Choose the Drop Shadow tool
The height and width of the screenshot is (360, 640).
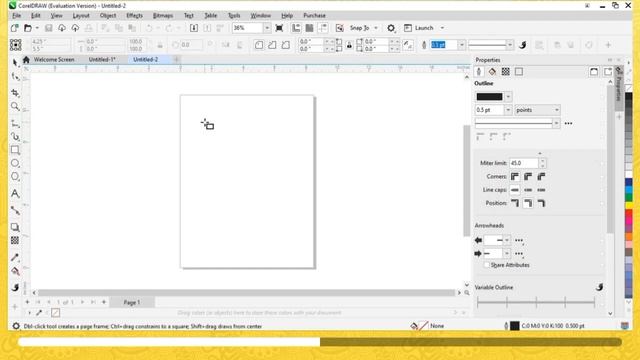15,227
